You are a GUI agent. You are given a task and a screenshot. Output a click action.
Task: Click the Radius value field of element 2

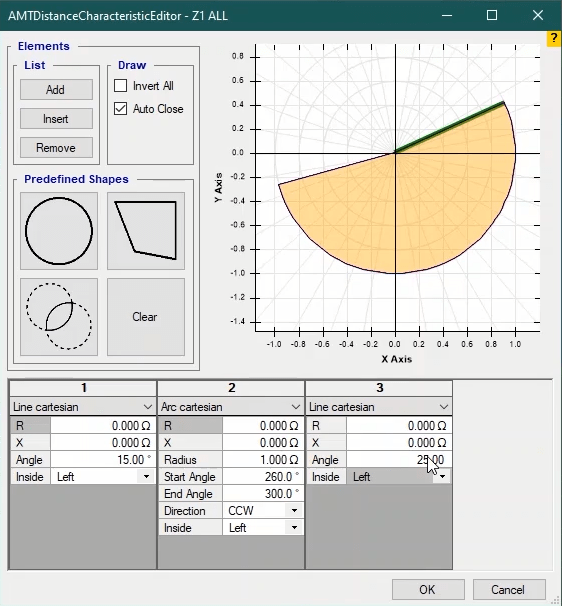coord(263,460)
